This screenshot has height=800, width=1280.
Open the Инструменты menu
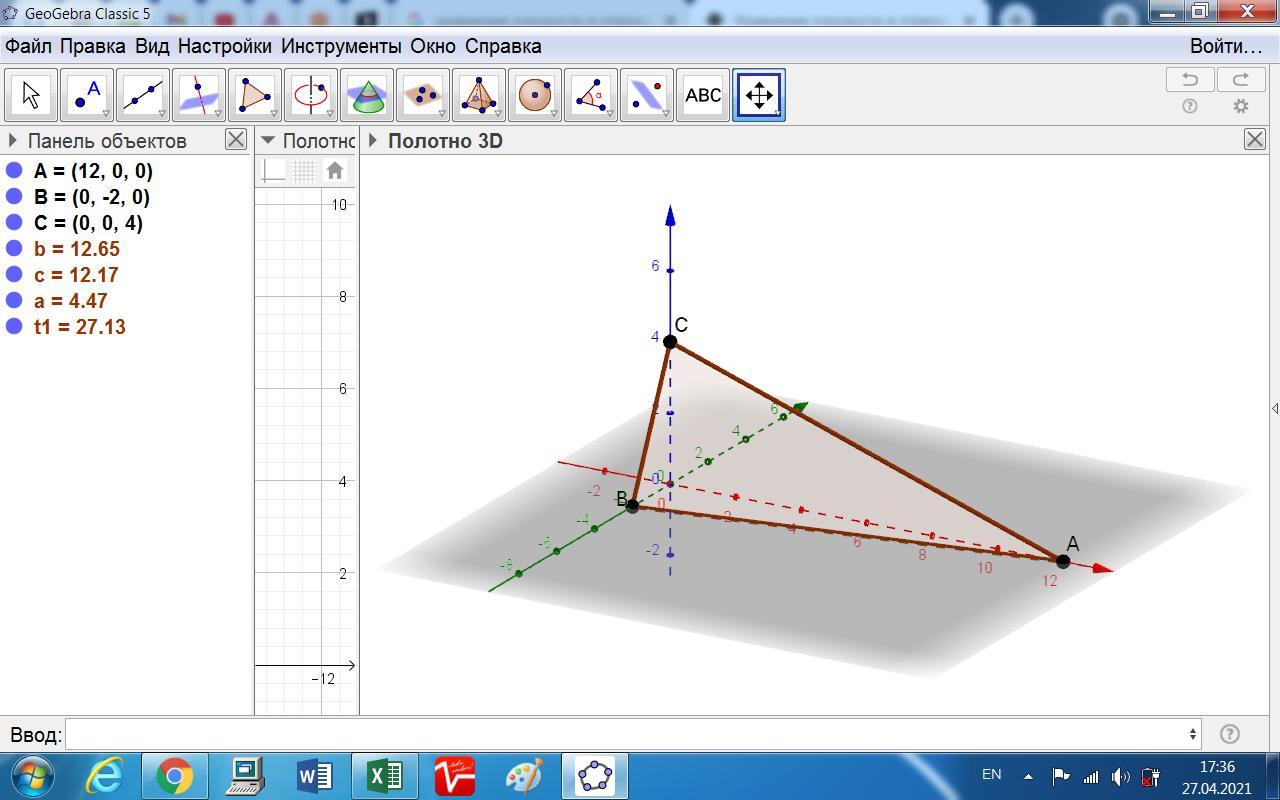pos(341,46)
